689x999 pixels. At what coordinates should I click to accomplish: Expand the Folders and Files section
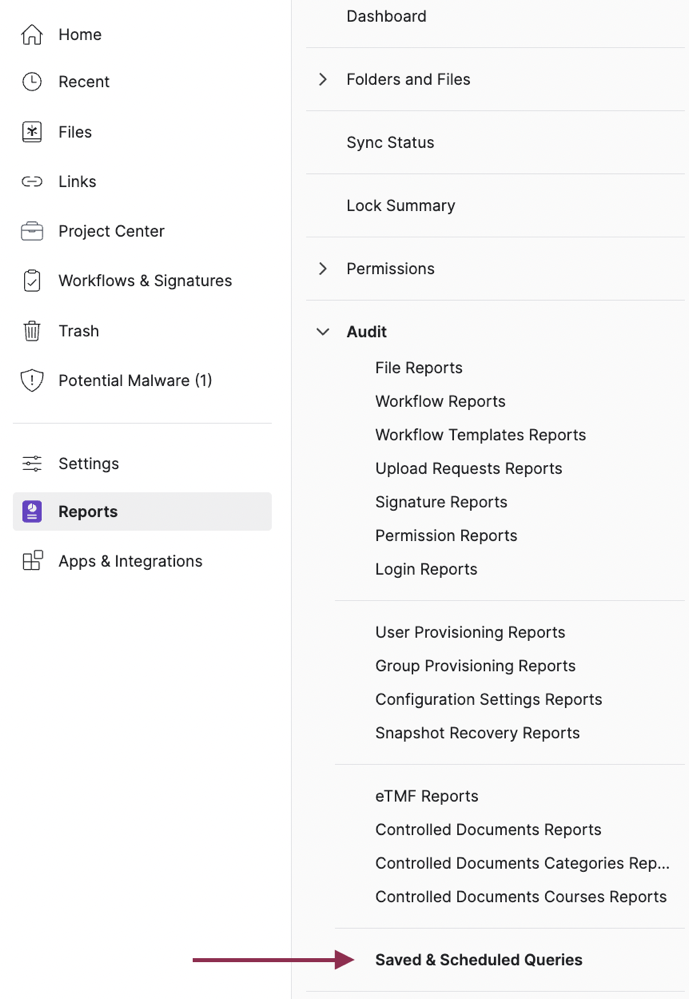[x=323, y=79]
